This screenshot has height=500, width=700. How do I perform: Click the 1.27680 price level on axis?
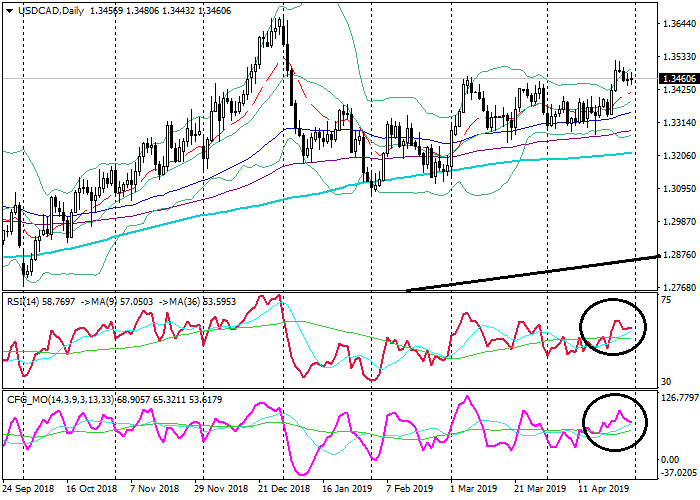tap(679, 287)
